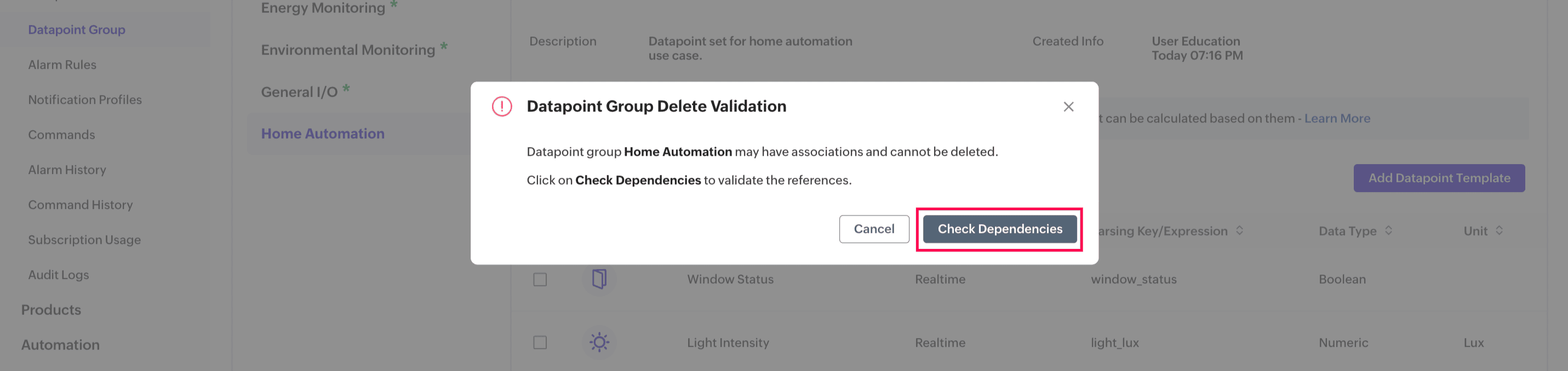This screenshot has width=1568, height=371.
Task: Tick the Window Status row checkbox
Action: [540, 279]
